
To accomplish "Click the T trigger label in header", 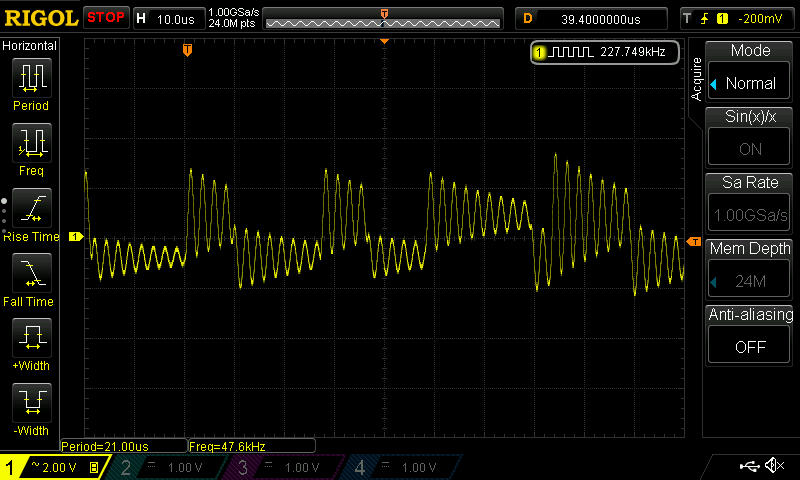I will pyautogui.click(x=687, y=19).
